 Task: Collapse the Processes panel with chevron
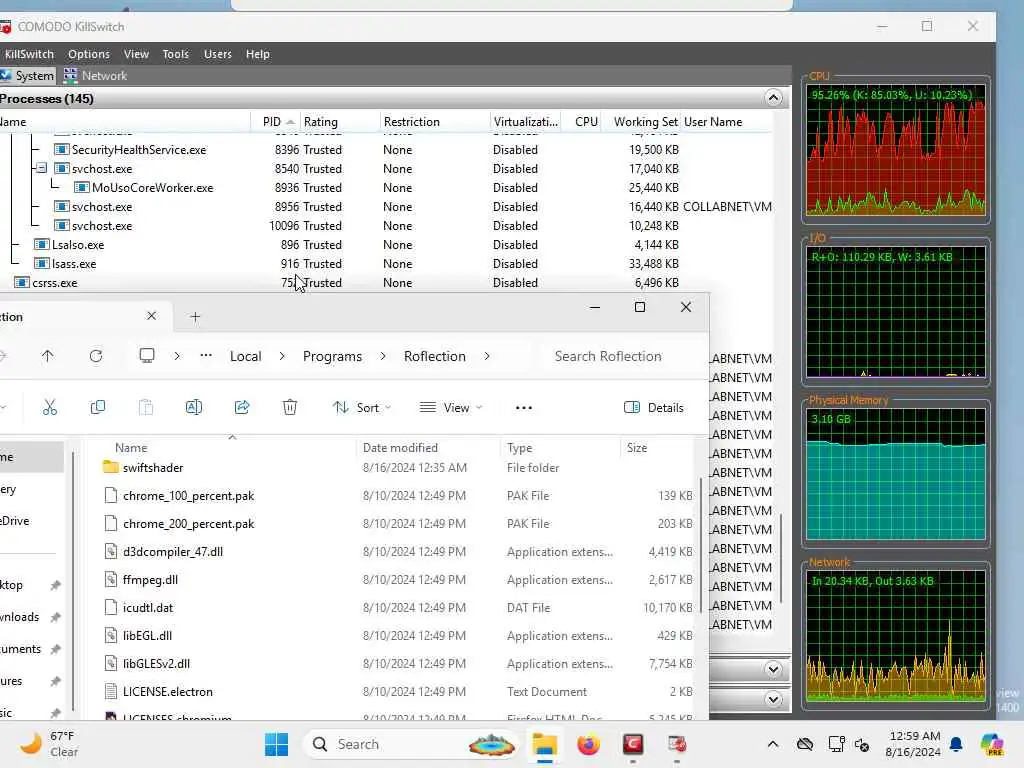[773, 99]
